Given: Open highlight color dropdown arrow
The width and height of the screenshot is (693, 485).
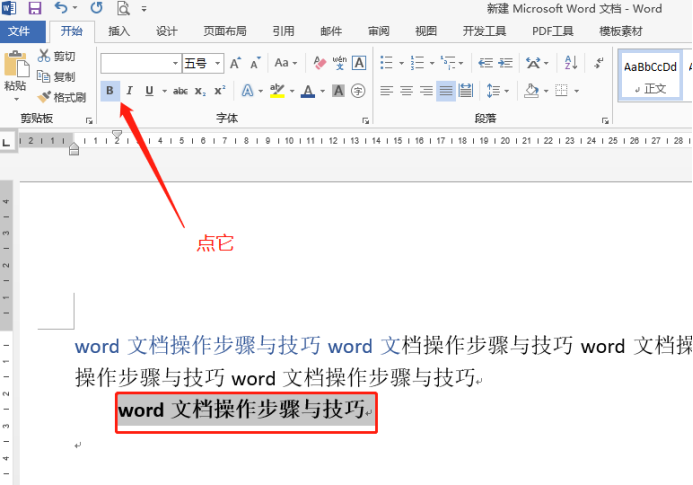Looking at the screenshot, I should [x=292, y=92].
